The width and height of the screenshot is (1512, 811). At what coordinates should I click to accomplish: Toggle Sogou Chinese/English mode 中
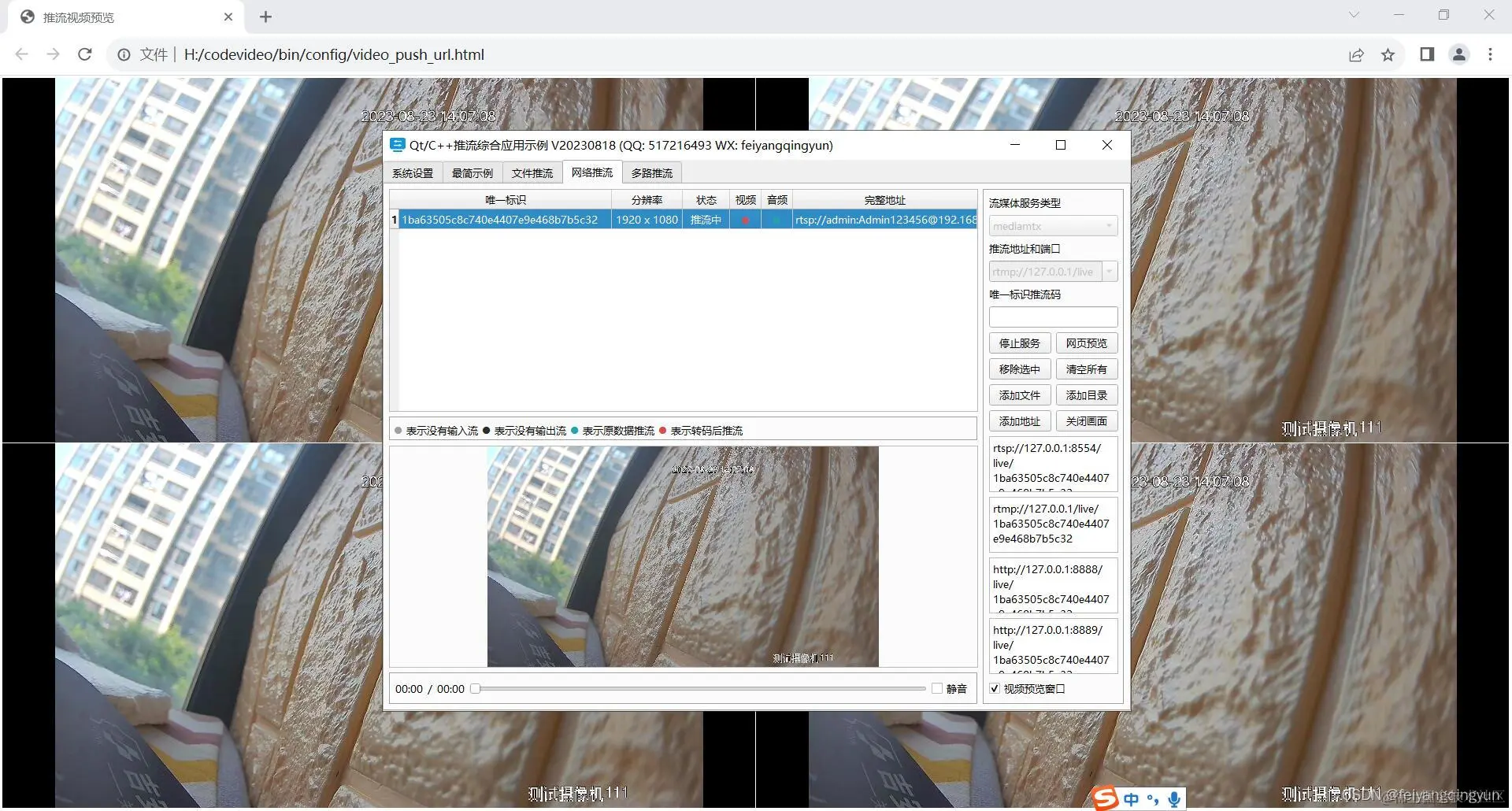[x=1131, y=799]
